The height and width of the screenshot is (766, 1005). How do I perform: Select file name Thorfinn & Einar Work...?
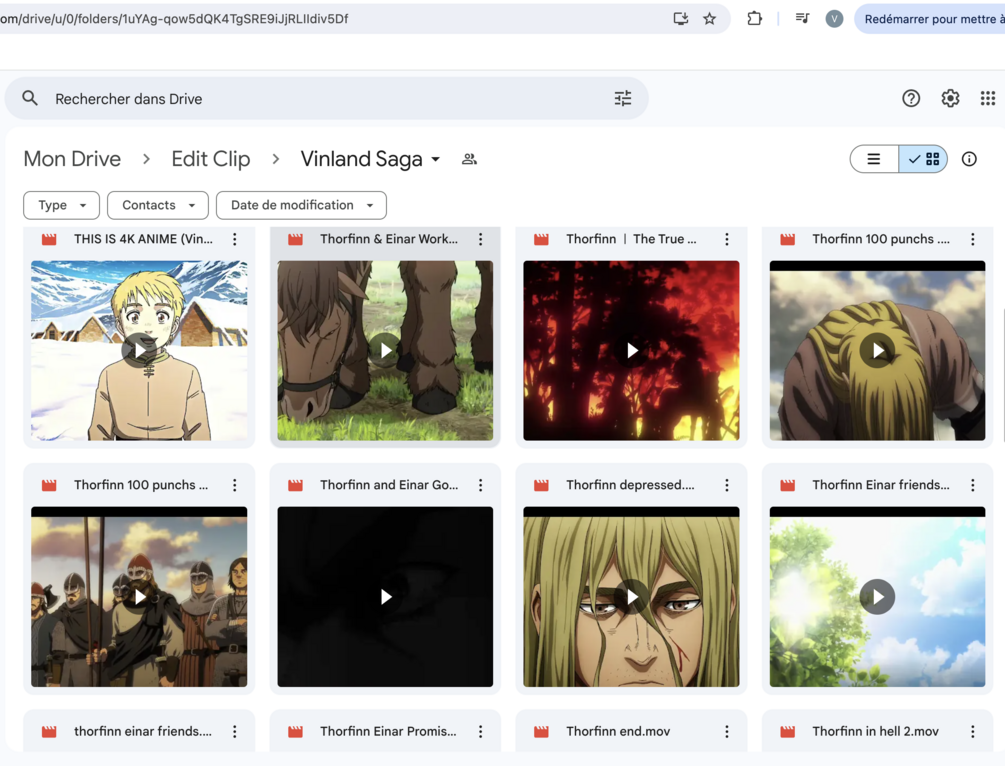pyautogui.click(x=389, y=239)
